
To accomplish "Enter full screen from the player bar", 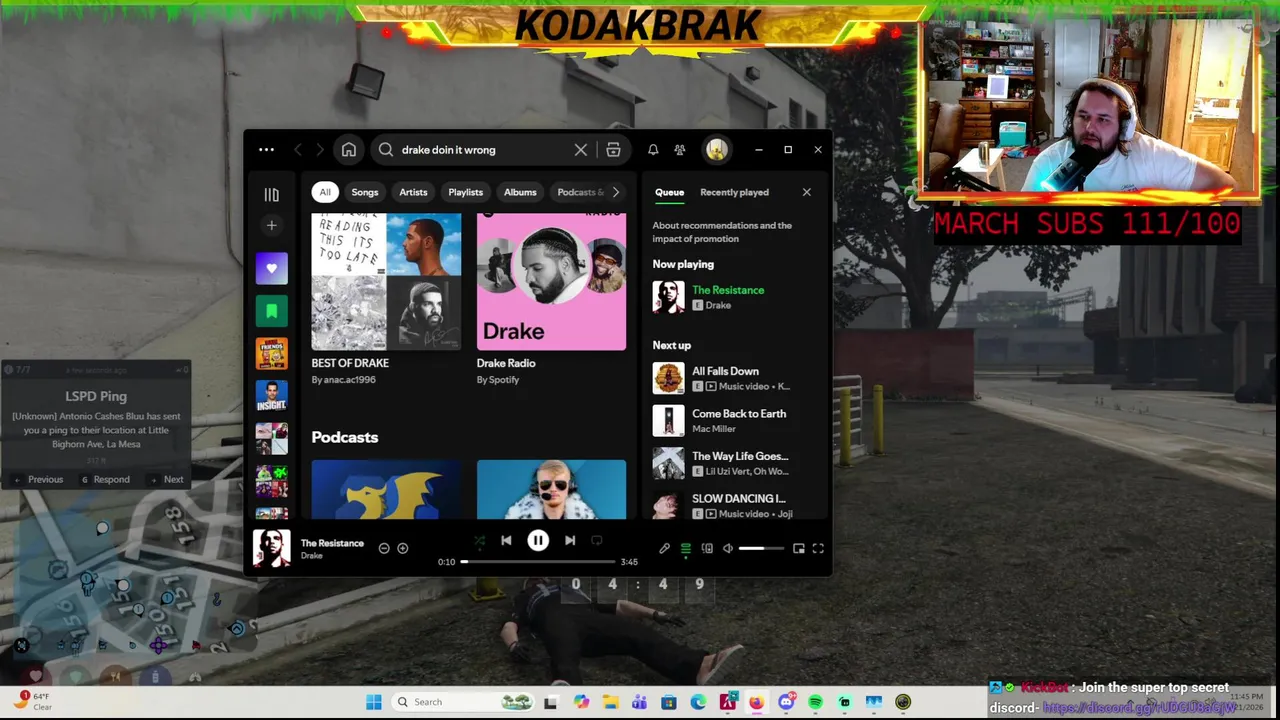I will 818,548.
